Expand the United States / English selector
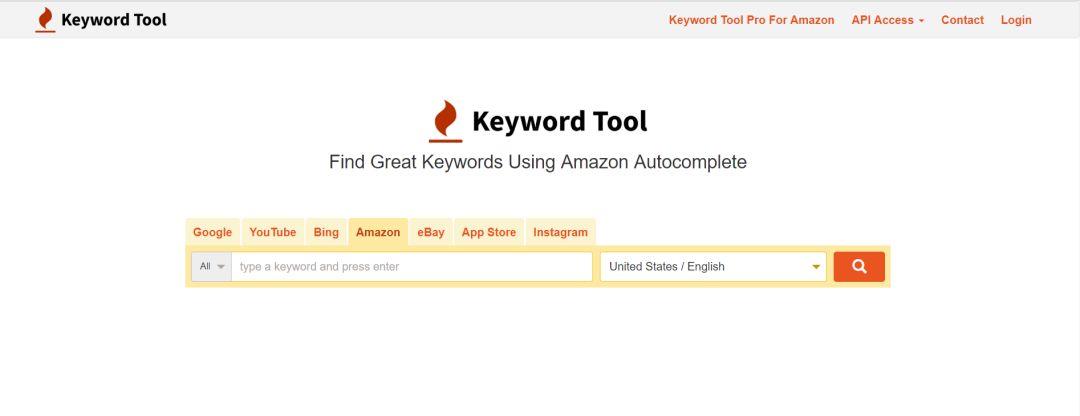Screen dimensions: 1080x416 [713, 267]
